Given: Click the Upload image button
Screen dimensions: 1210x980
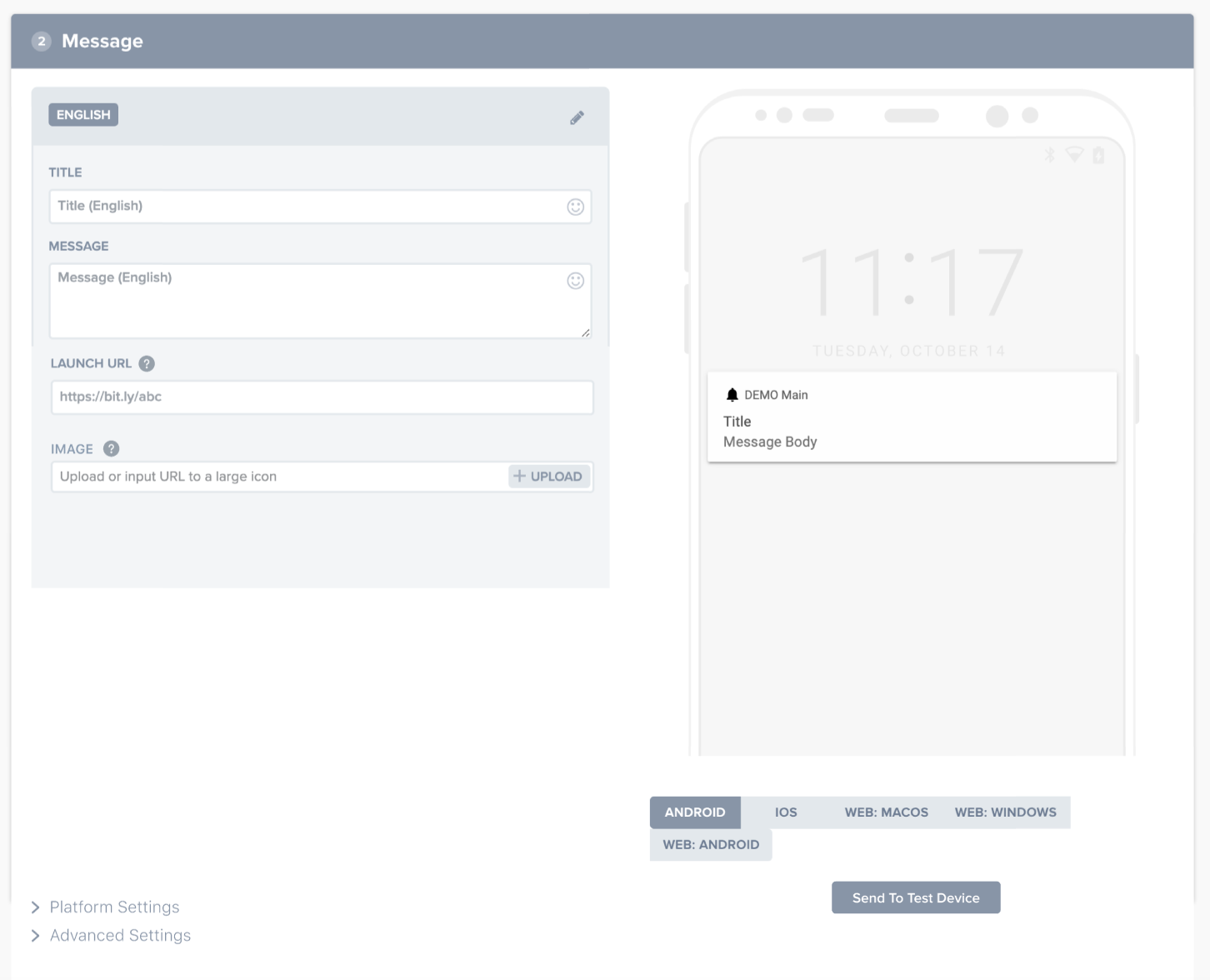Looking at the screenshot, I should (x=549, y=477).
